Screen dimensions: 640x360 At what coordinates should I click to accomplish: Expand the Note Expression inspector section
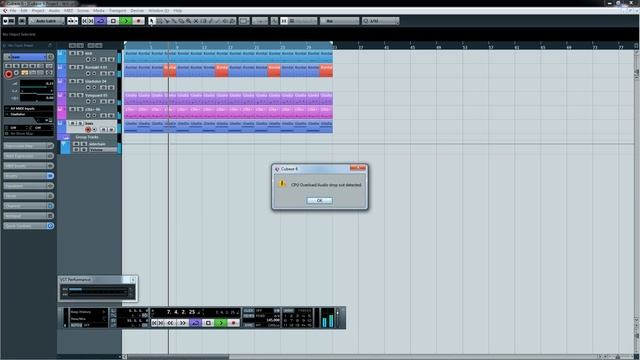[x=29, y=156]
